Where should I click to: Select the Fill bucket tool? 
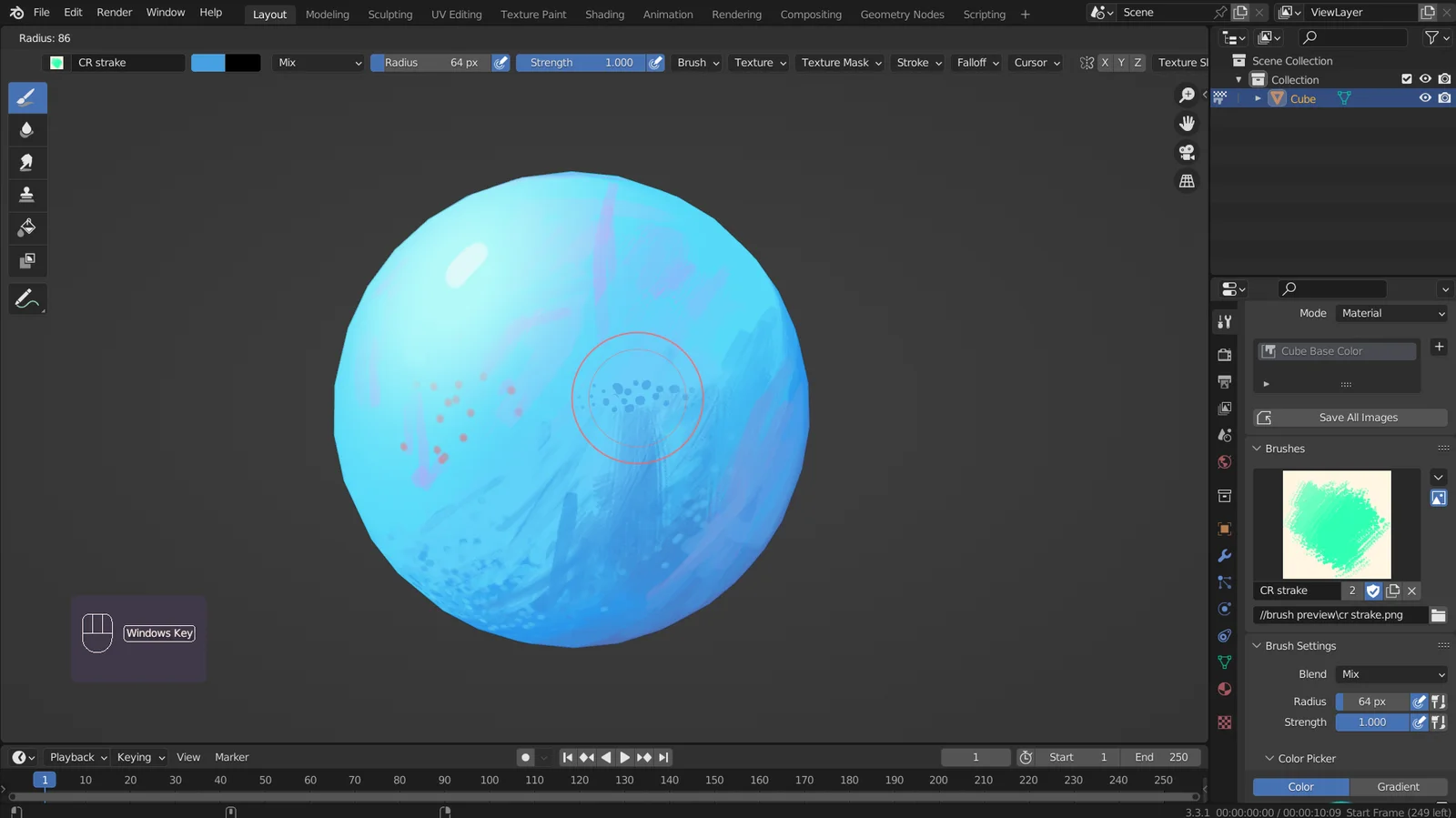pos(27,227)
